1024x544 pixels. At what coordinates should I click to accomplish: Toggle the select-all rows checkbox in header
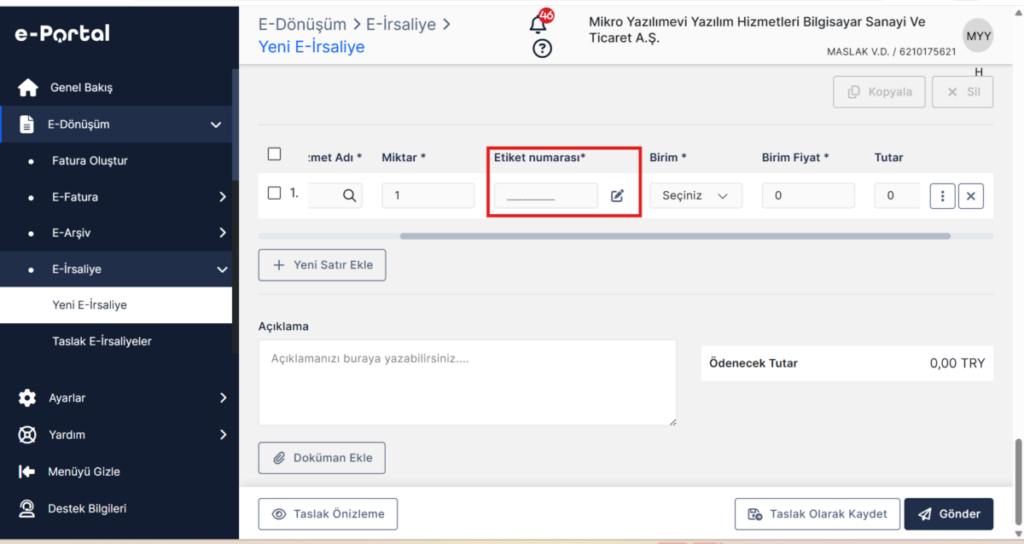coord(274,154)
